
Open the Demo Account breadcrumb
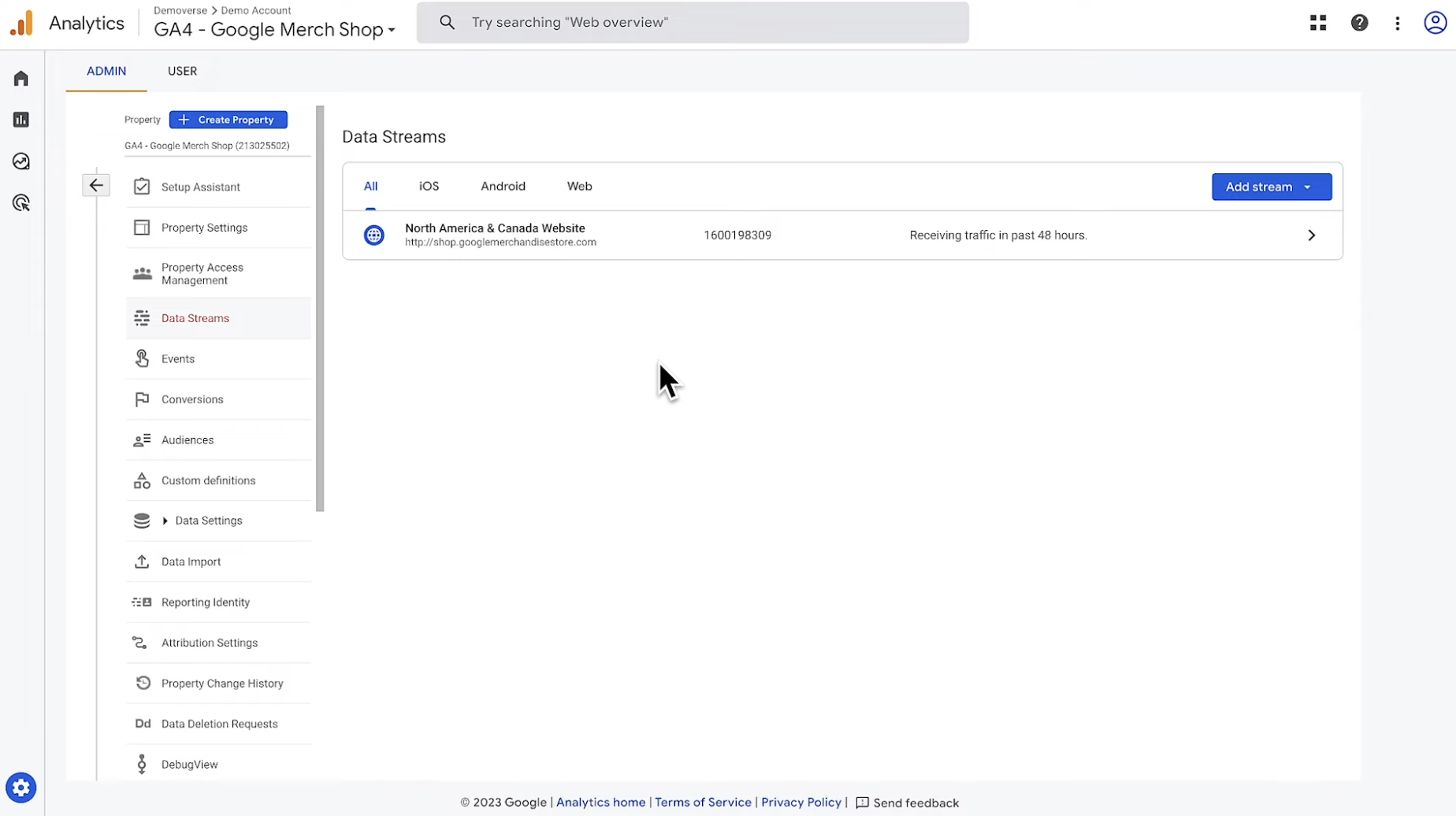point(256,10)
